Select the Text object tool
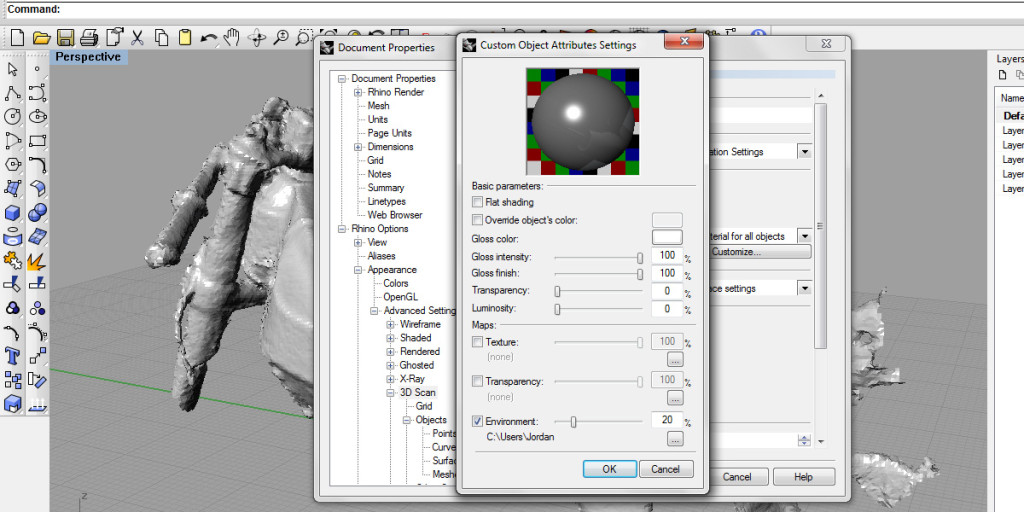 point(13,356)
